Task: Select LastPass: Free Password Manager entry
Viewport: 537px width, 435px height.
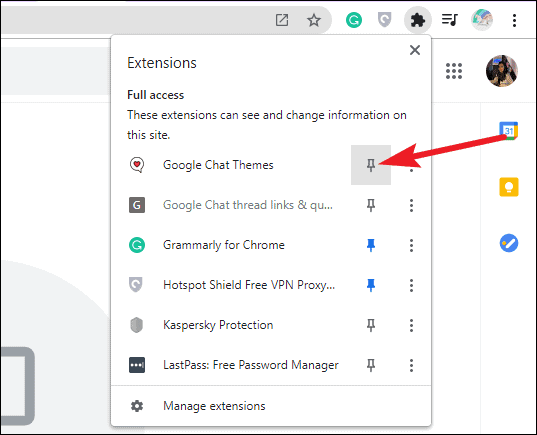Action: point(231,365)
